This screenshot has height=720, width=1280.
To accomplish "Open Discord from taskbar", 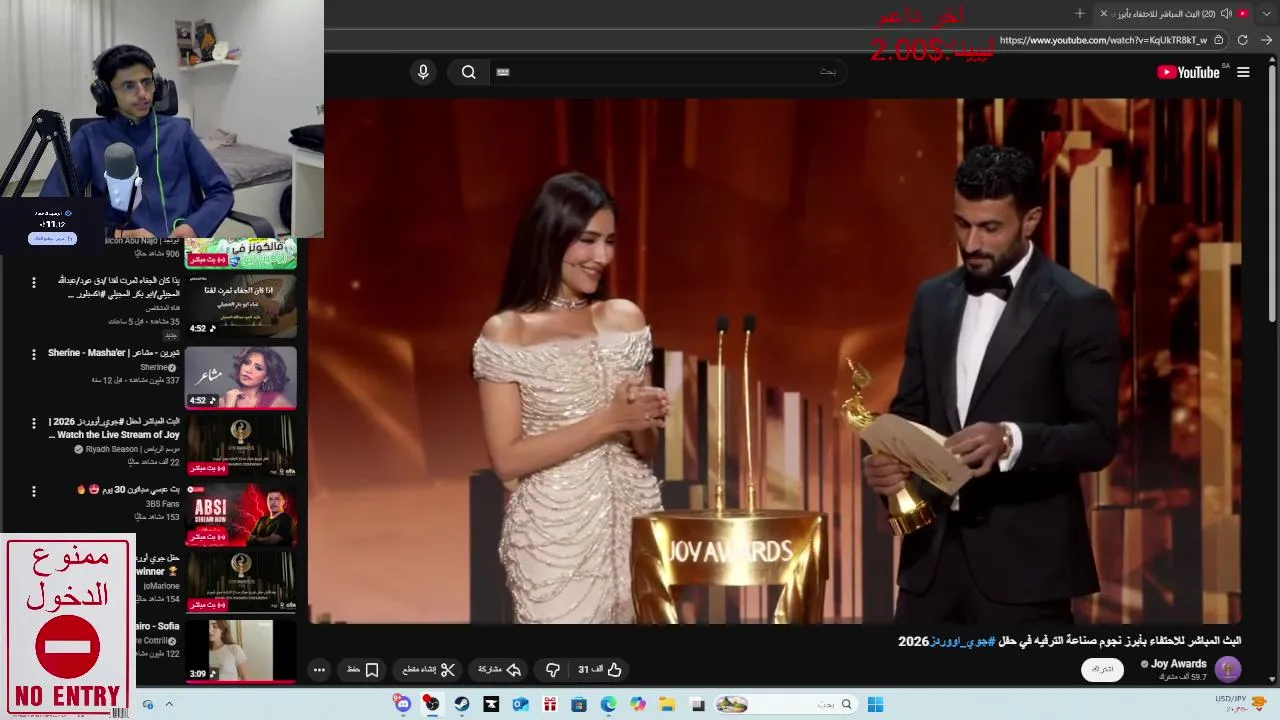I will tap(402, 704).
